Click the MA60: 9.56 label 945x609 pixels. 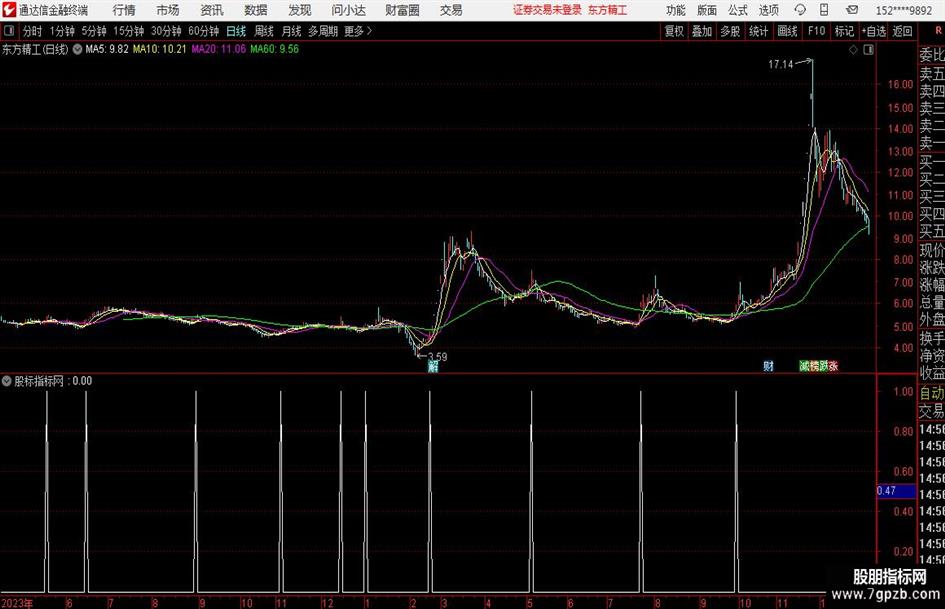pos(275,49)
